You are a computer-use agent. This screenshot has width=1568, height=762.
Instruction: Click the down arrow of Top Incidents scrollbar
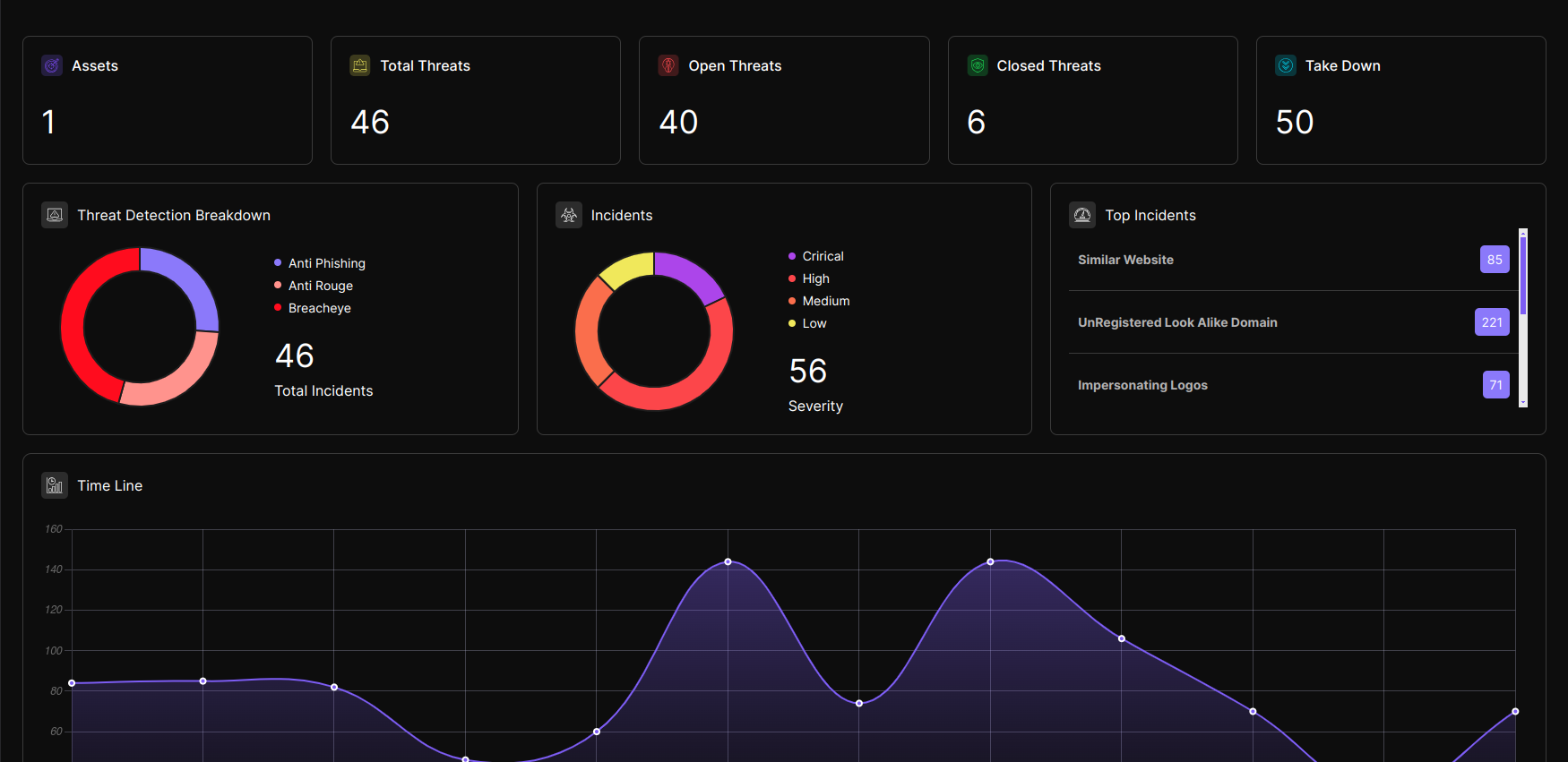pyautogui.click(x=1523, y=404)
